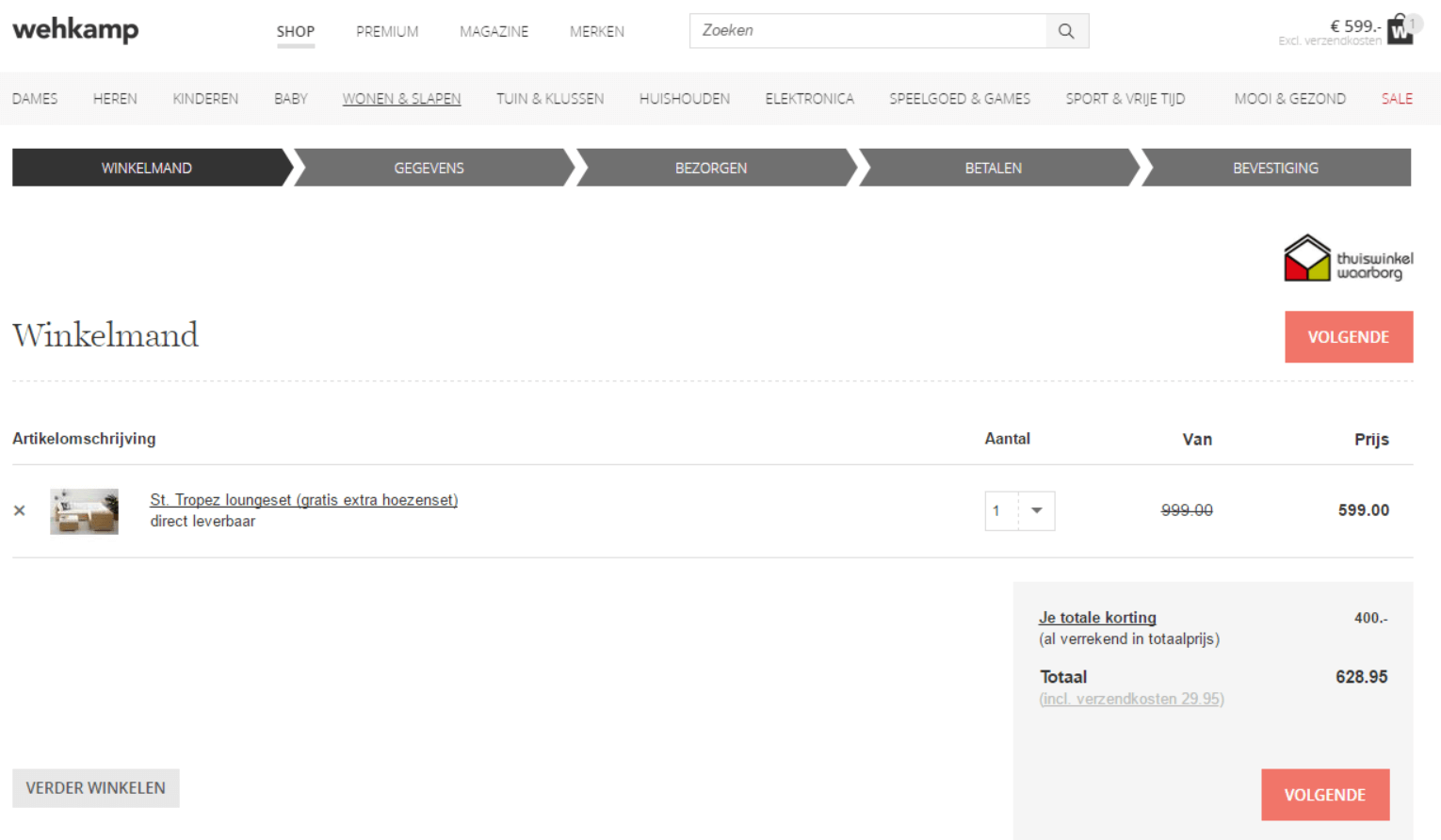Click the 628.95 total amount
Screen dimensions: 1441x840
coord(1362,677)
